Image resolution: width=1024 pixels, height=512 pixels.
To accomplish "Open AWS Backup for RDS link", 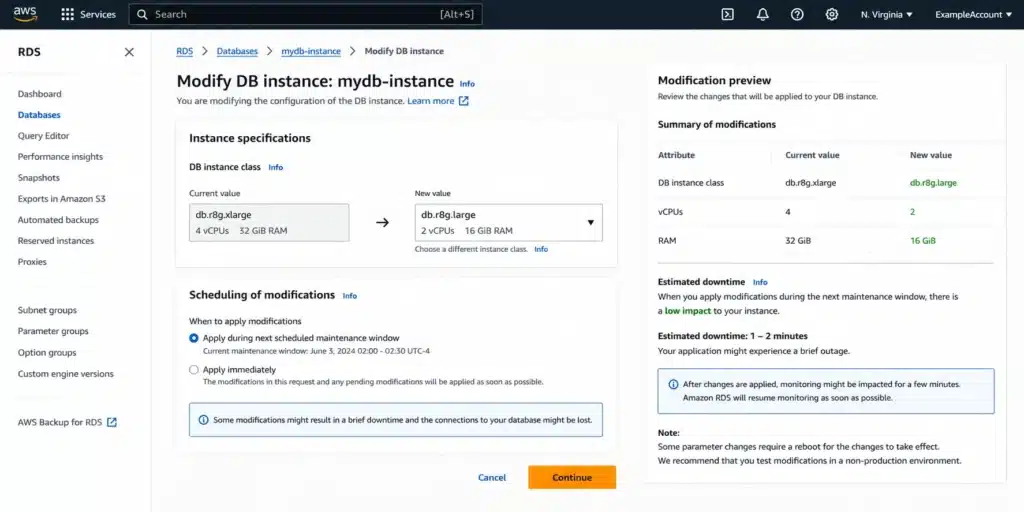I will (x=60, y=423).
